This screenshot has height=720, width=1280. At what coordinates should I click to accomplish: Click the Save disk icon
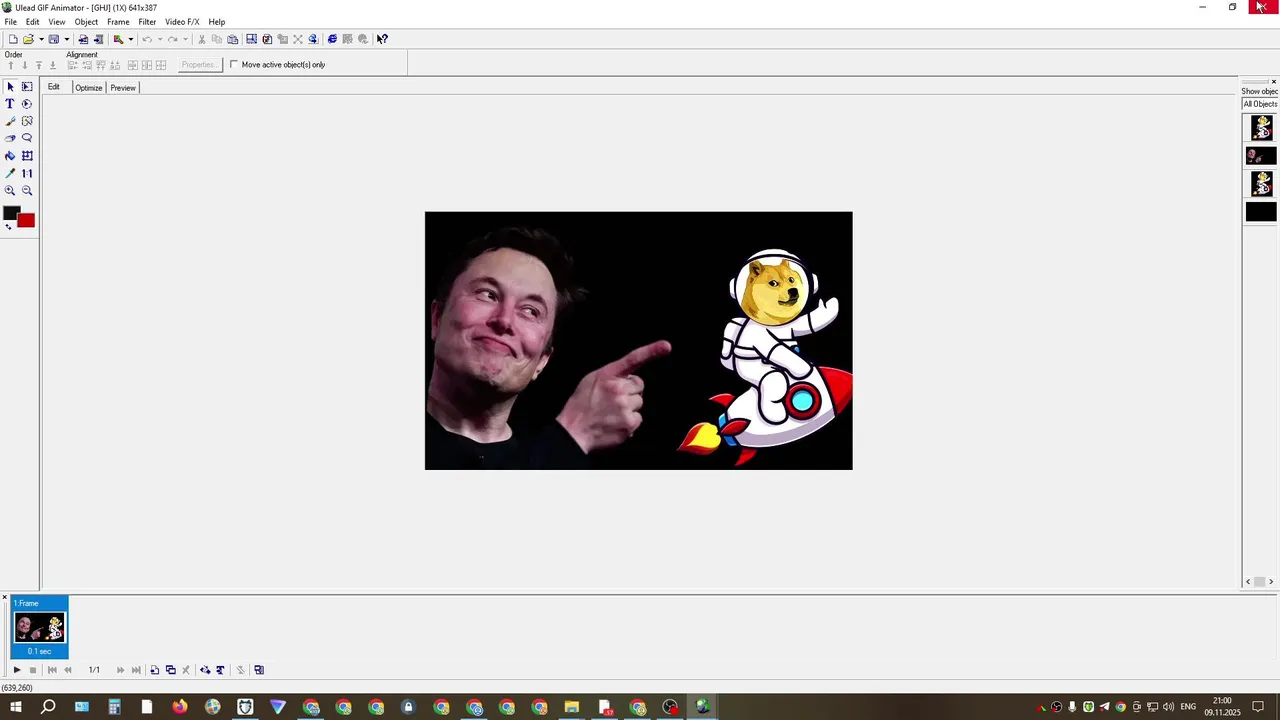(54, 39)
